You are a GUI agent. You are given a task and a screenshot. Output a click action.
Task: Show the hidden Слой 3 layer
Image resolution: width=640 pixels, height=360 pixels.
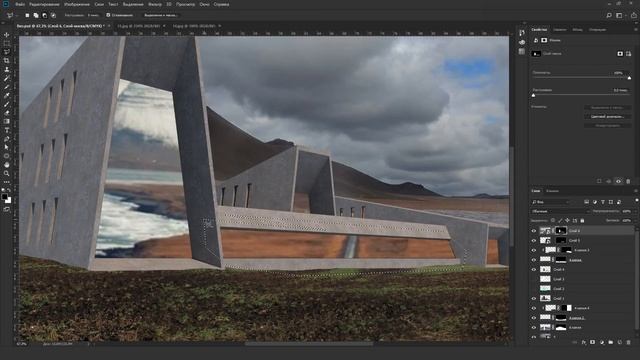point(534,279)
